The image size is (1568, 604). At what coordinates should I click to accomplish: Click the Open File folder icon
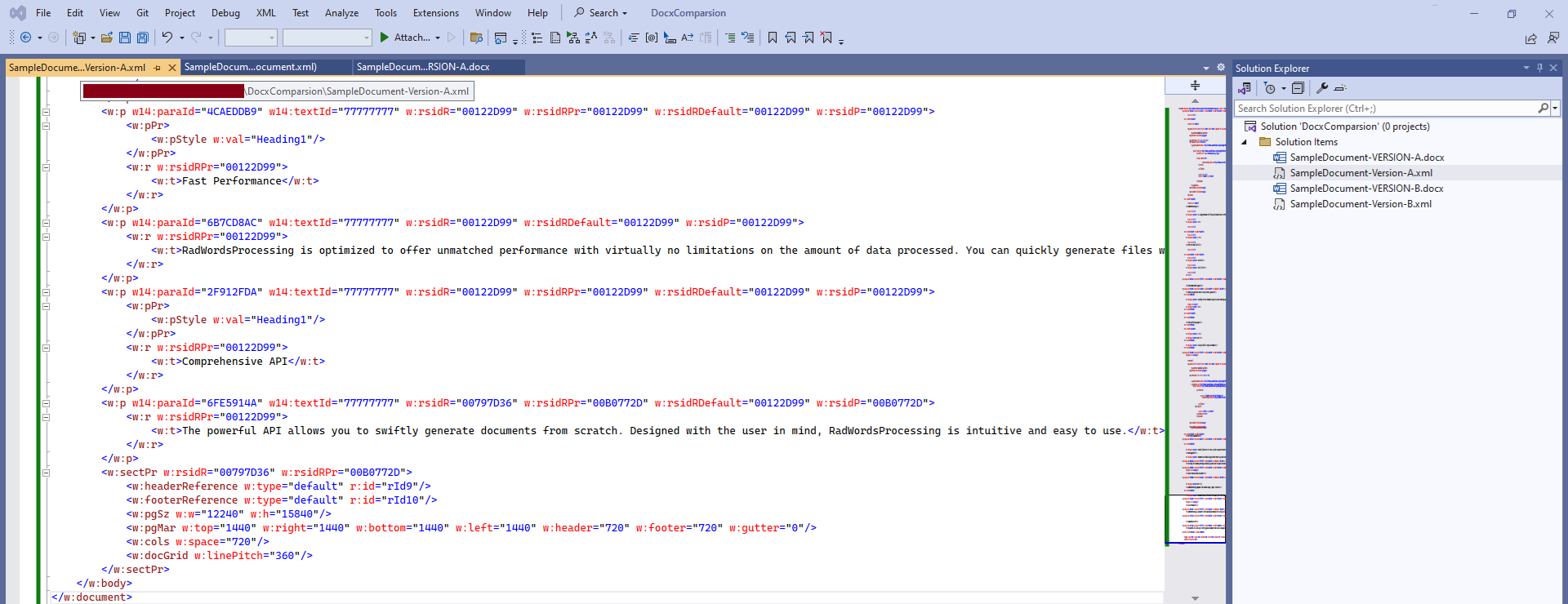(107, 38)
